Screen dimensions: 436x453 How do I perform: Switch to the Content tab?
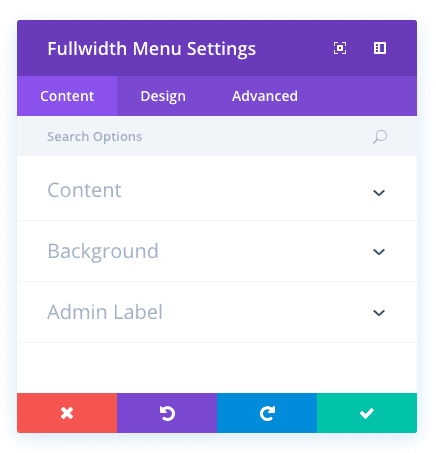pos(67,96)
